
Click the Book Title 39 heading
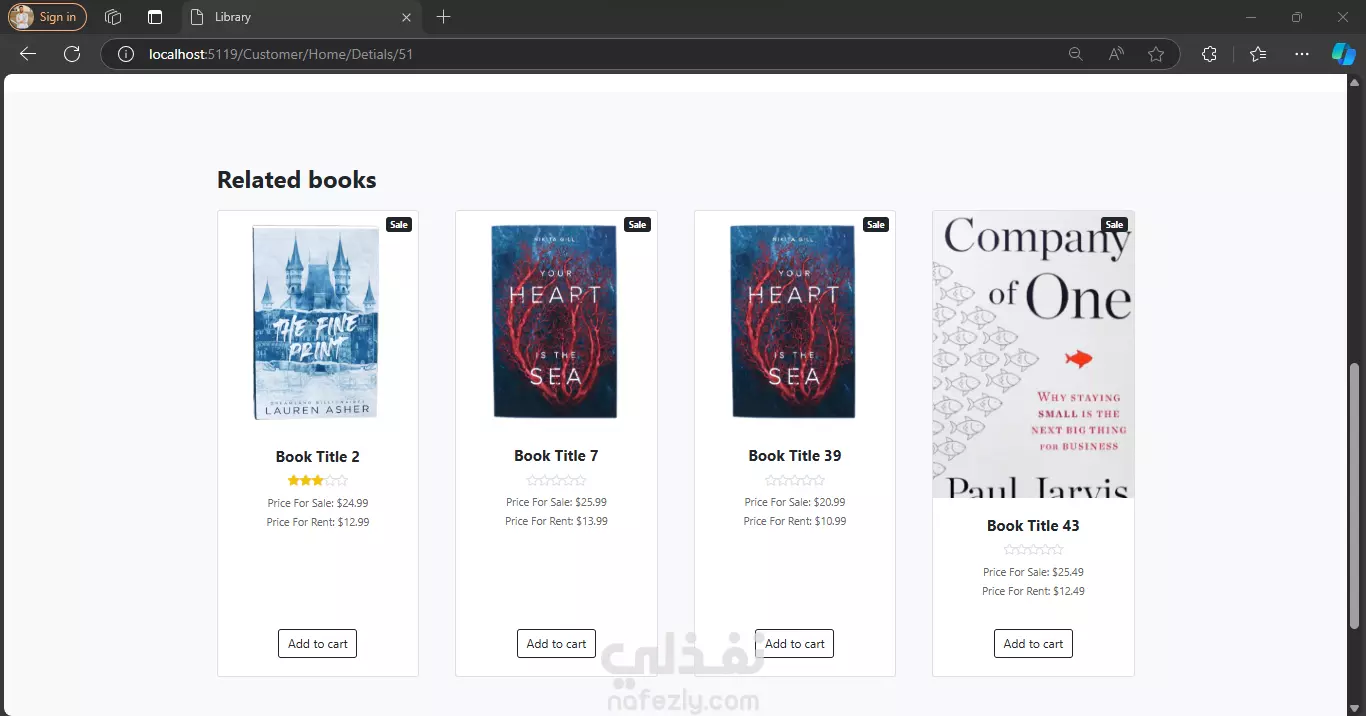pyautogui.click(x=795, y=456)
